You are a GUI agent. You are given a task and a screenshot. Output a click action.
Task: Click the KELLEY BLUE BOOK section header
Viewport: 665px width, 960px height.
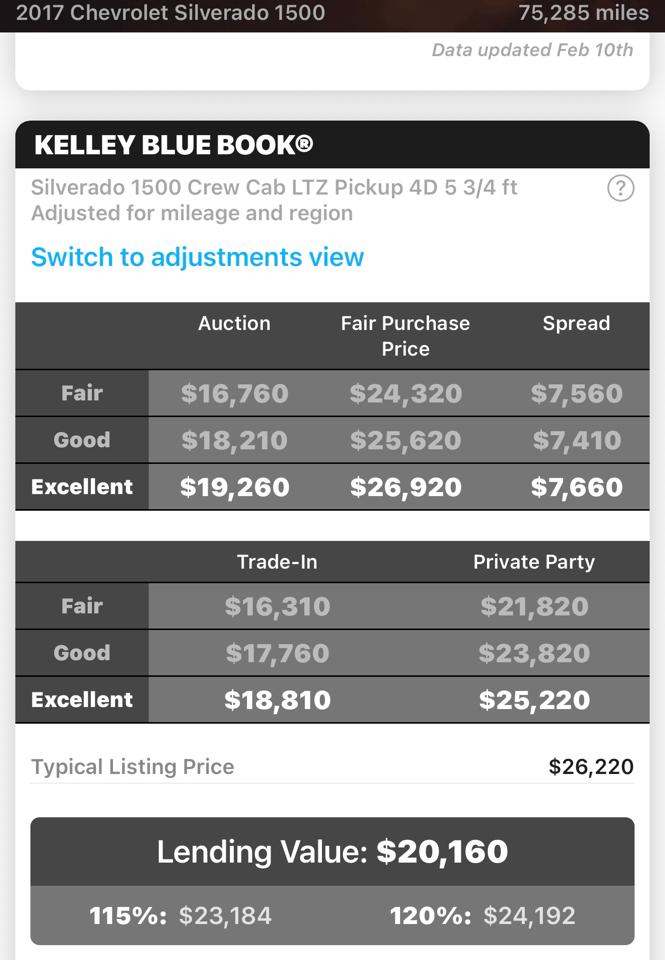pyautogui.click(x=174, y=145)
